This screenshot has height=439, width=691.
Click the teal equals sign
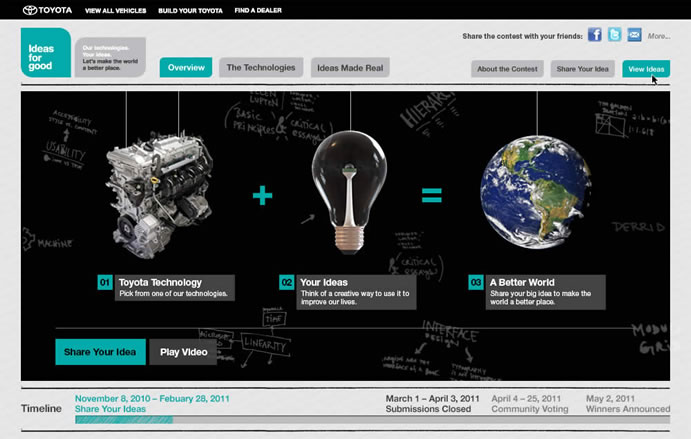coord(431,195)
